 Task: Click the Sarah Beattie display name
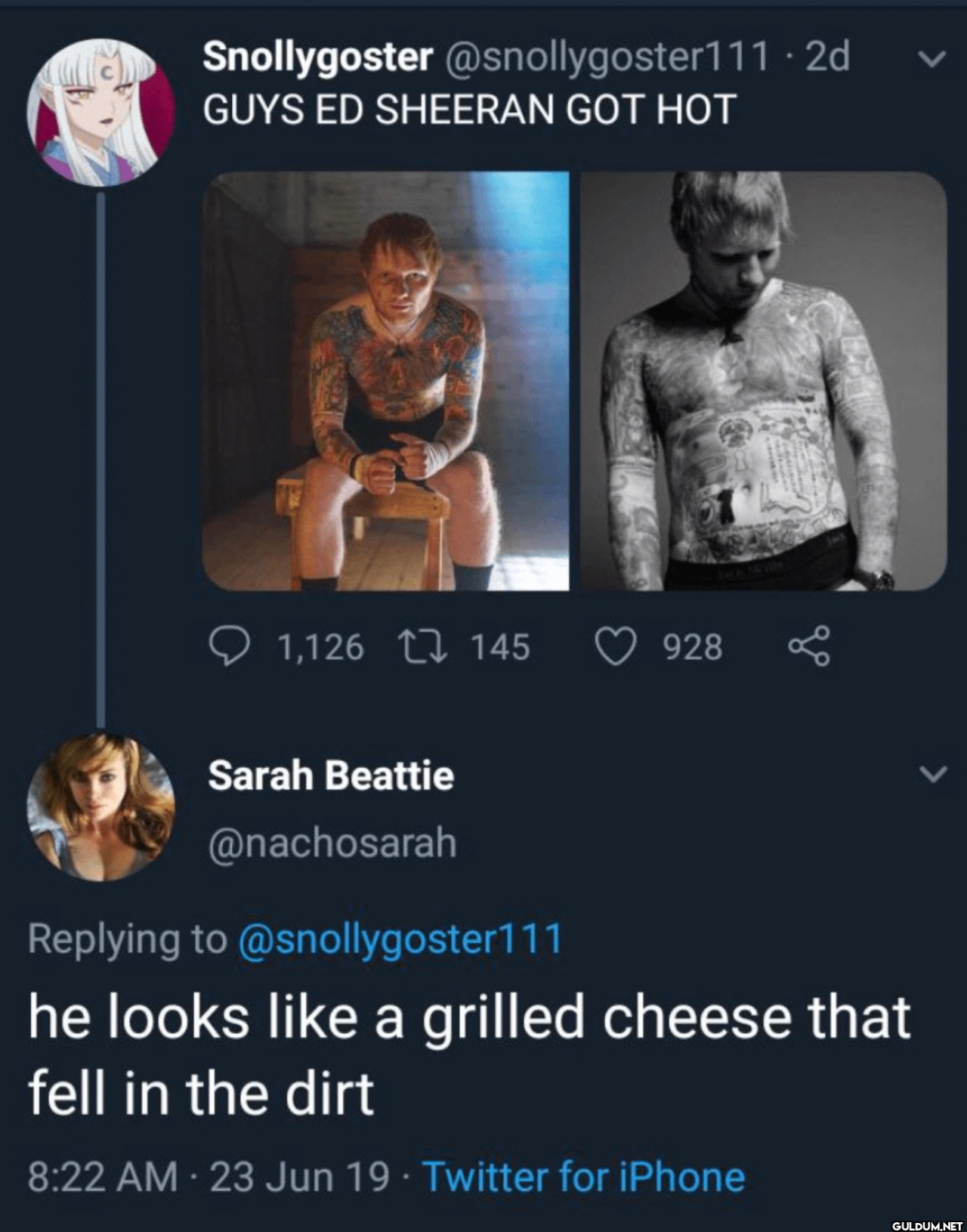(331, 775)
